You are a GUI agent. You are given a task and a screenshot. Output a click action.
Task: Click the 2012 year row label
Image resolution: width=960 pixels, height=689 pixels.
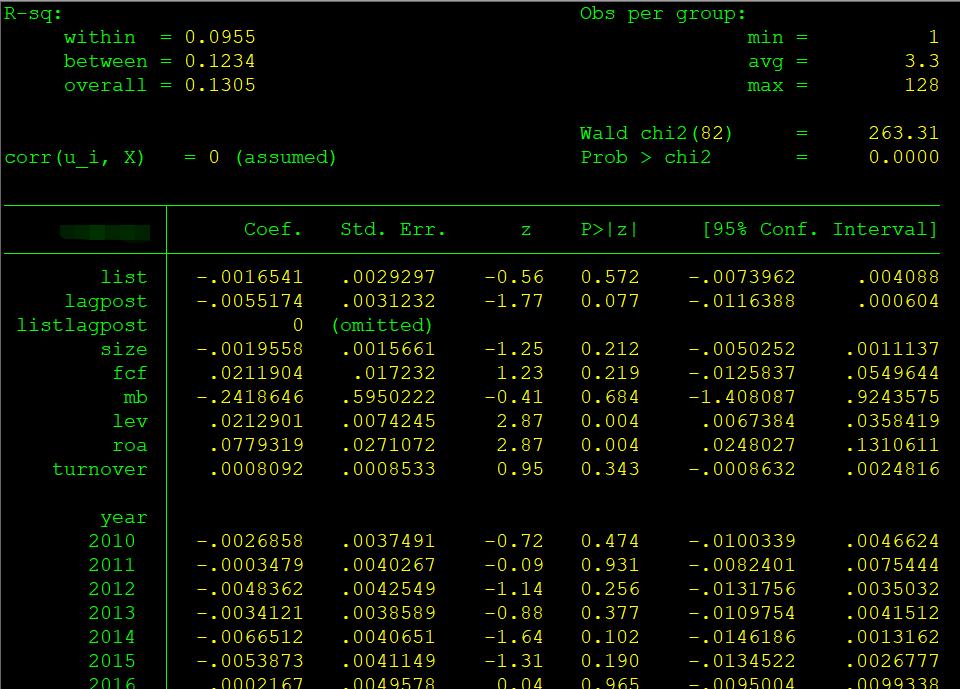click(112, 589)
